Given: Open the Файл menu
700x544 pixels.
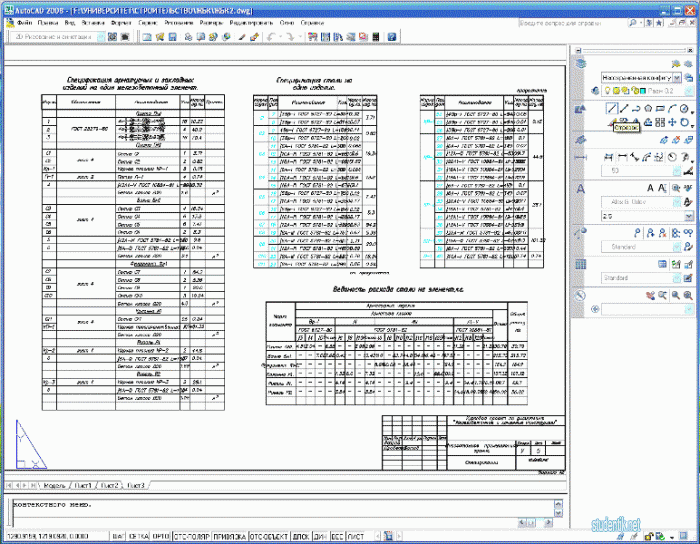Looking at the screenshot, I should click(x=25, y=22).
